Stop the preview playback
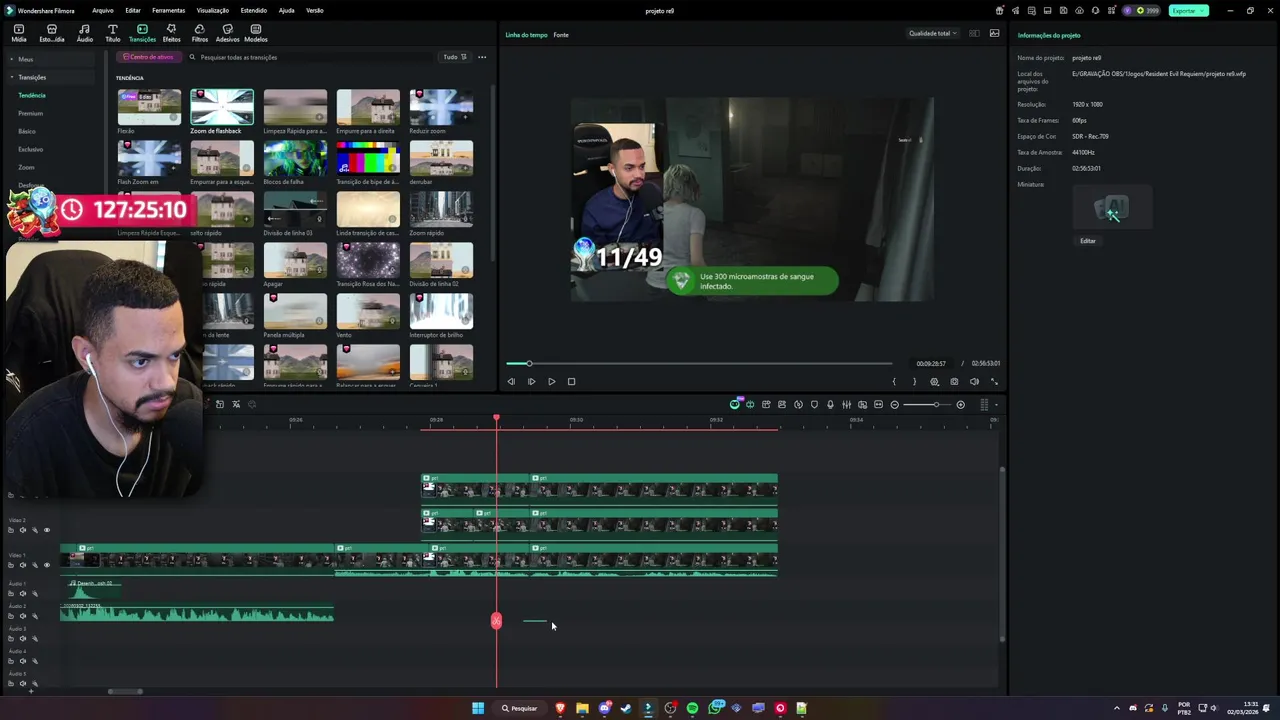 [x=571, y=381]
